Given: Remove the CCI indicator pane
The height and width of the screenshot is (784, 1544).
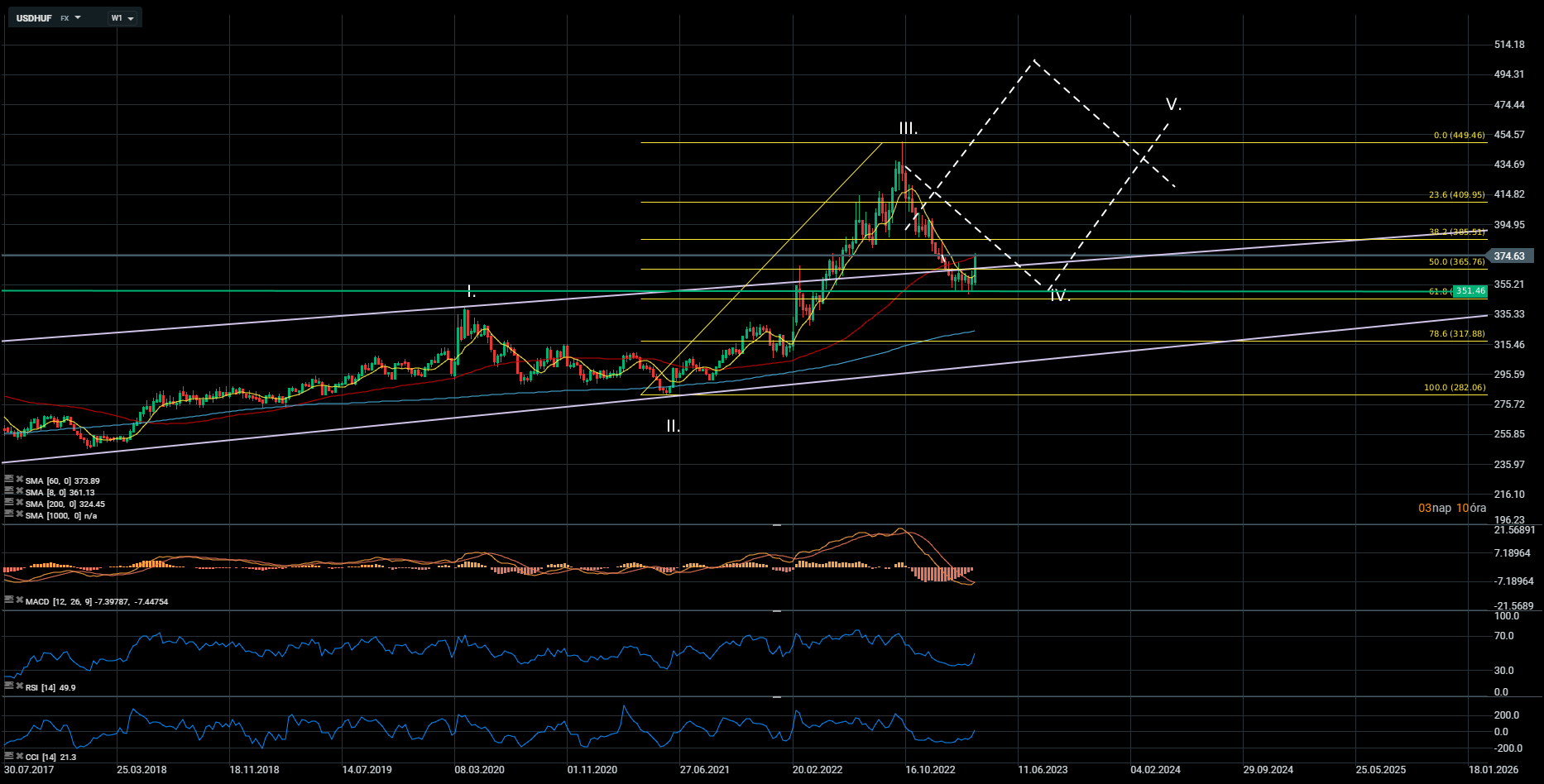Looking at the screenshot, I should click(19, 757).
